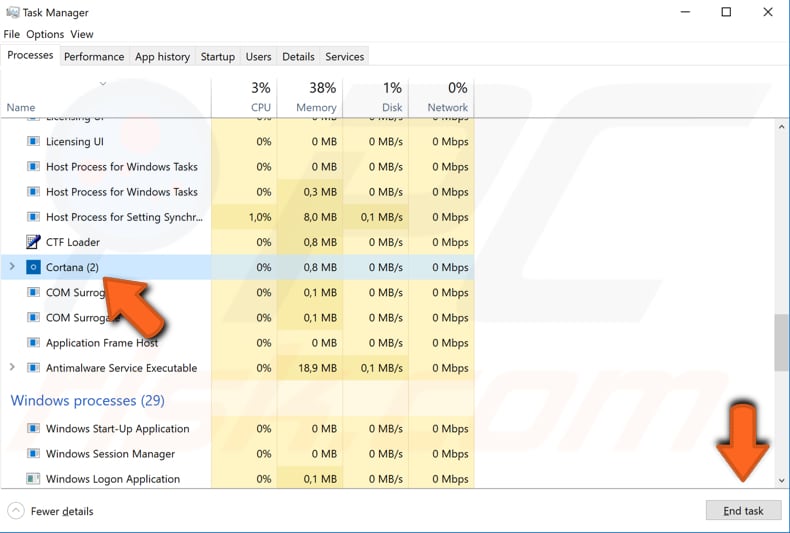This screenshot has width=790, height=533.
Task: Select Antimalware Service Executable row name
Action: click(121, 368)
